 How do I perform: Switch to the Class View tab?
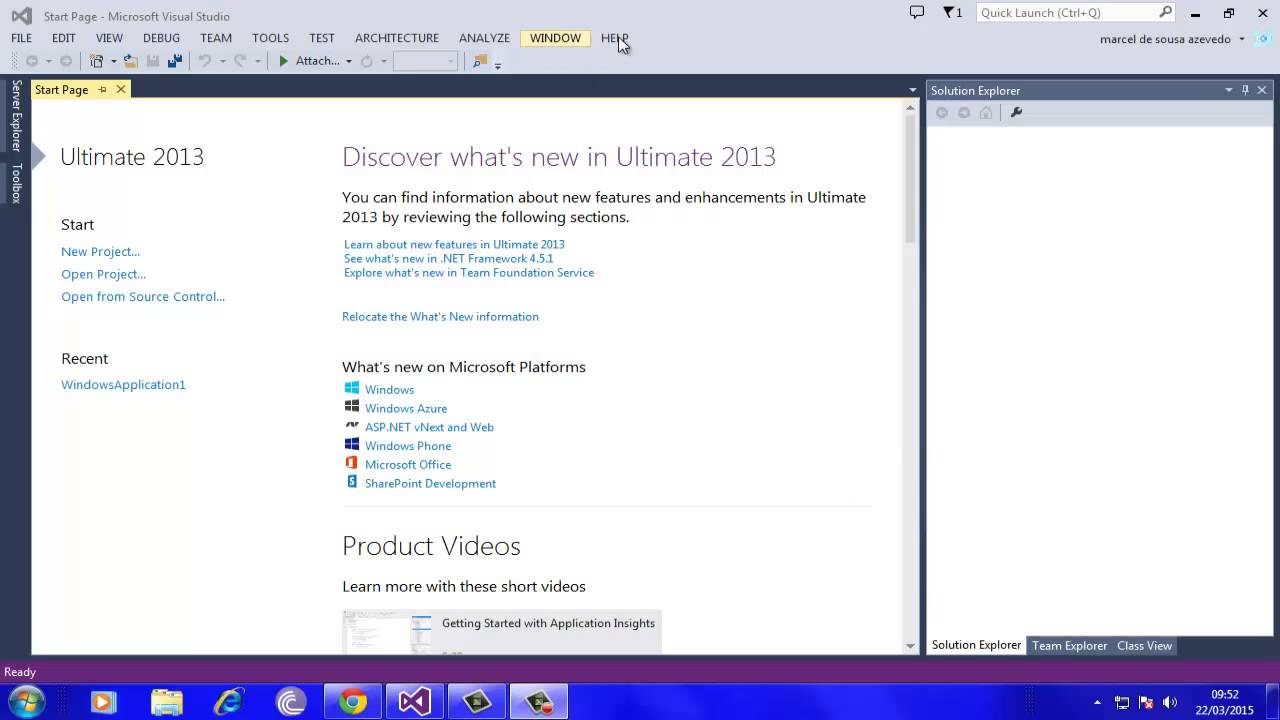pyautogui.click(x=1144, y=645)
